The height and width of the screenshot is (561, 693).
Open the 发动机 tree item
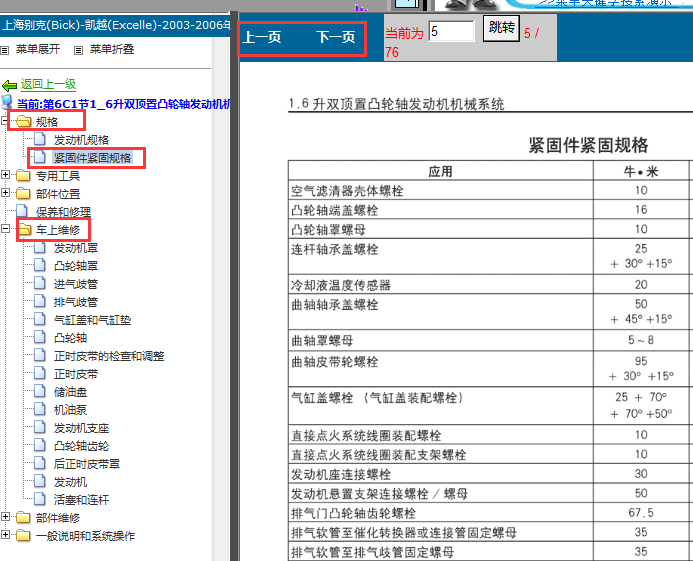point(70,482)
